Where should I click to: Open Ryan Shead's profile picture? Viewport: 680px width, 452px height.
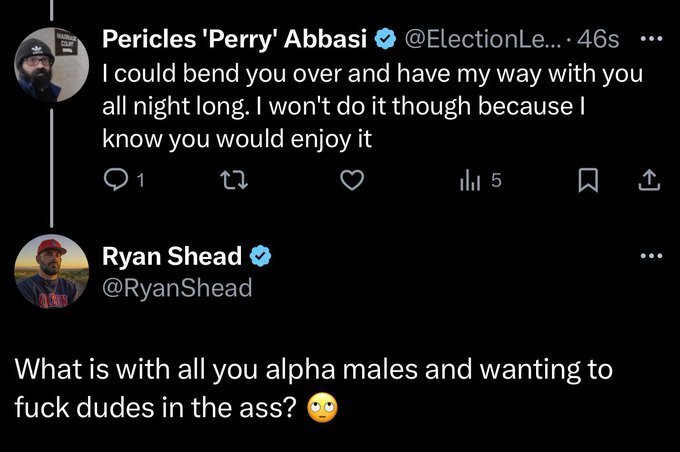pyautogui.click(x=53, y=271)
